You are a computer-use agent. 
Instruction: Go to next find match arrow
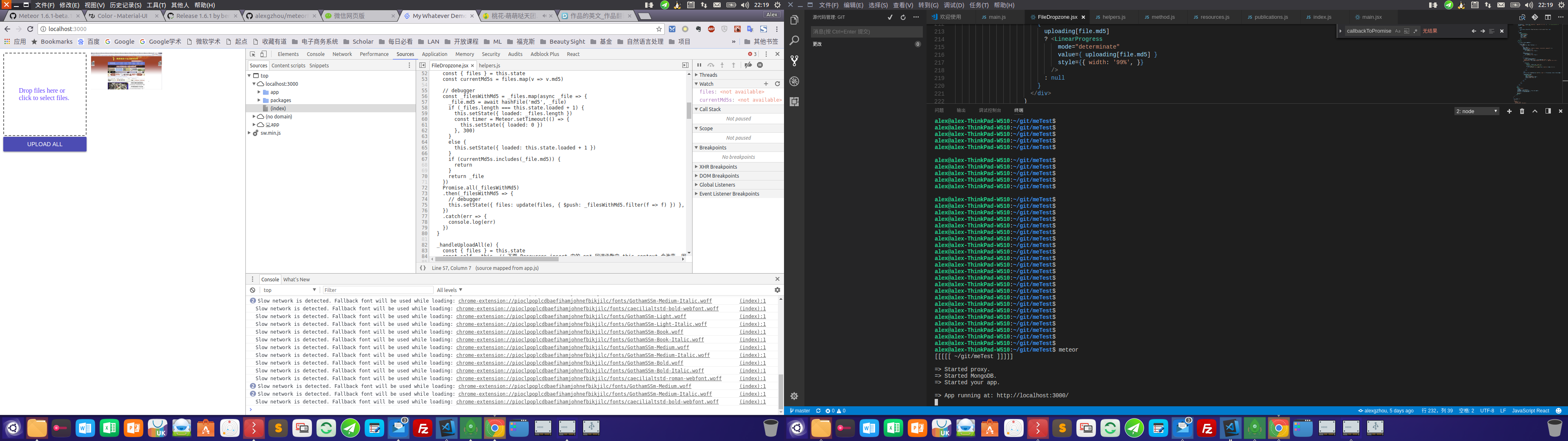1482,31
